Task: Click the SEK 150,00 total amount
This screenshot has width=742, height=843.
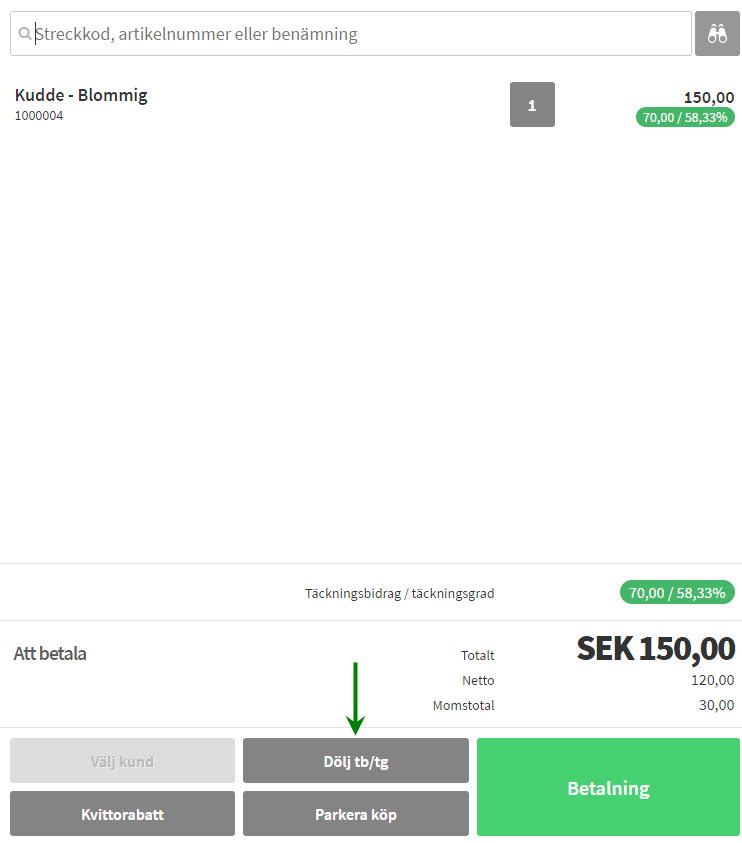Action: pos(655,649)
